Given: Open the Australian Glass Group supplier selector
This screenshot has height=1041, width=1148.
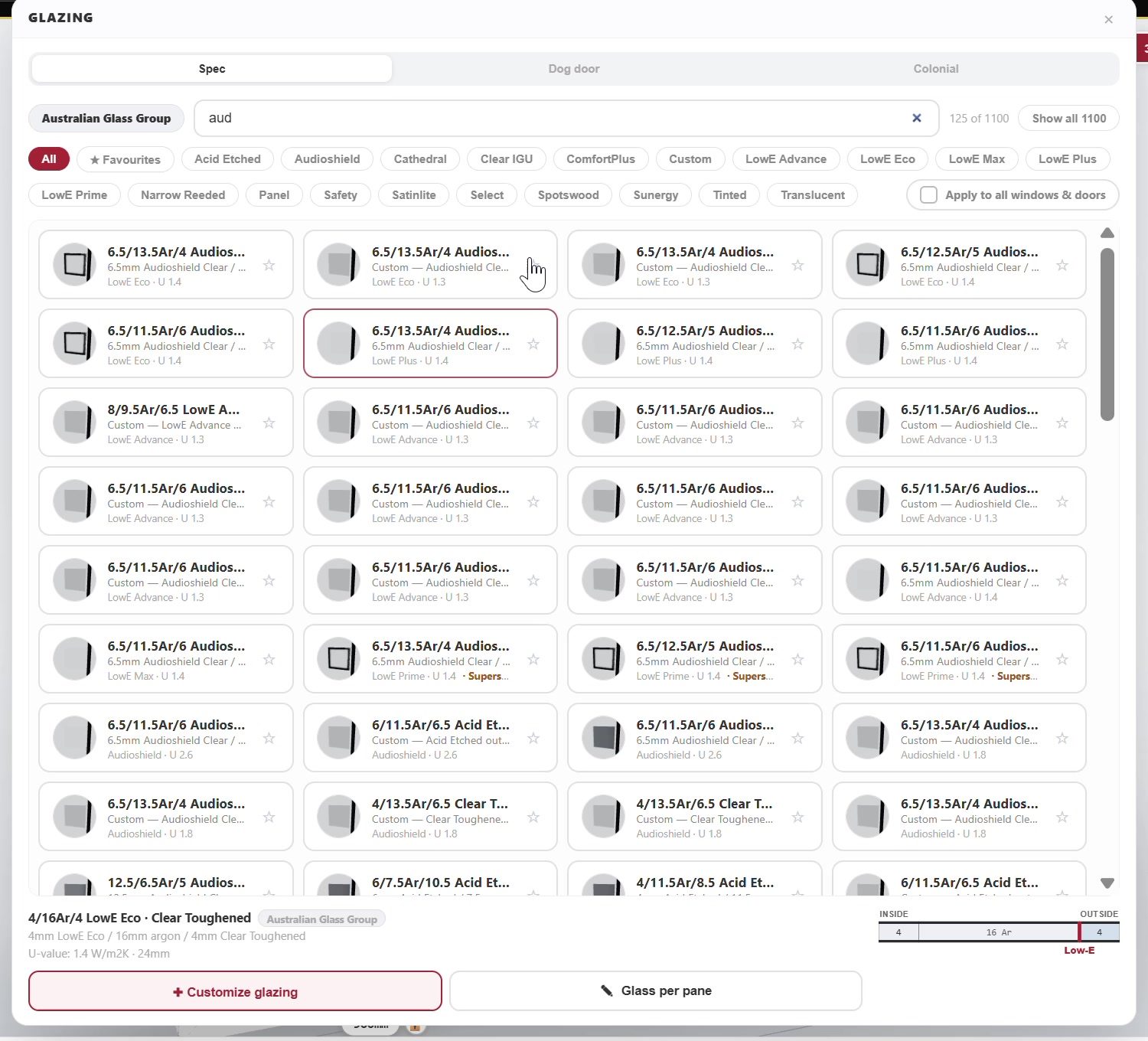Looking at the screenshot, I should click(106, 118).
